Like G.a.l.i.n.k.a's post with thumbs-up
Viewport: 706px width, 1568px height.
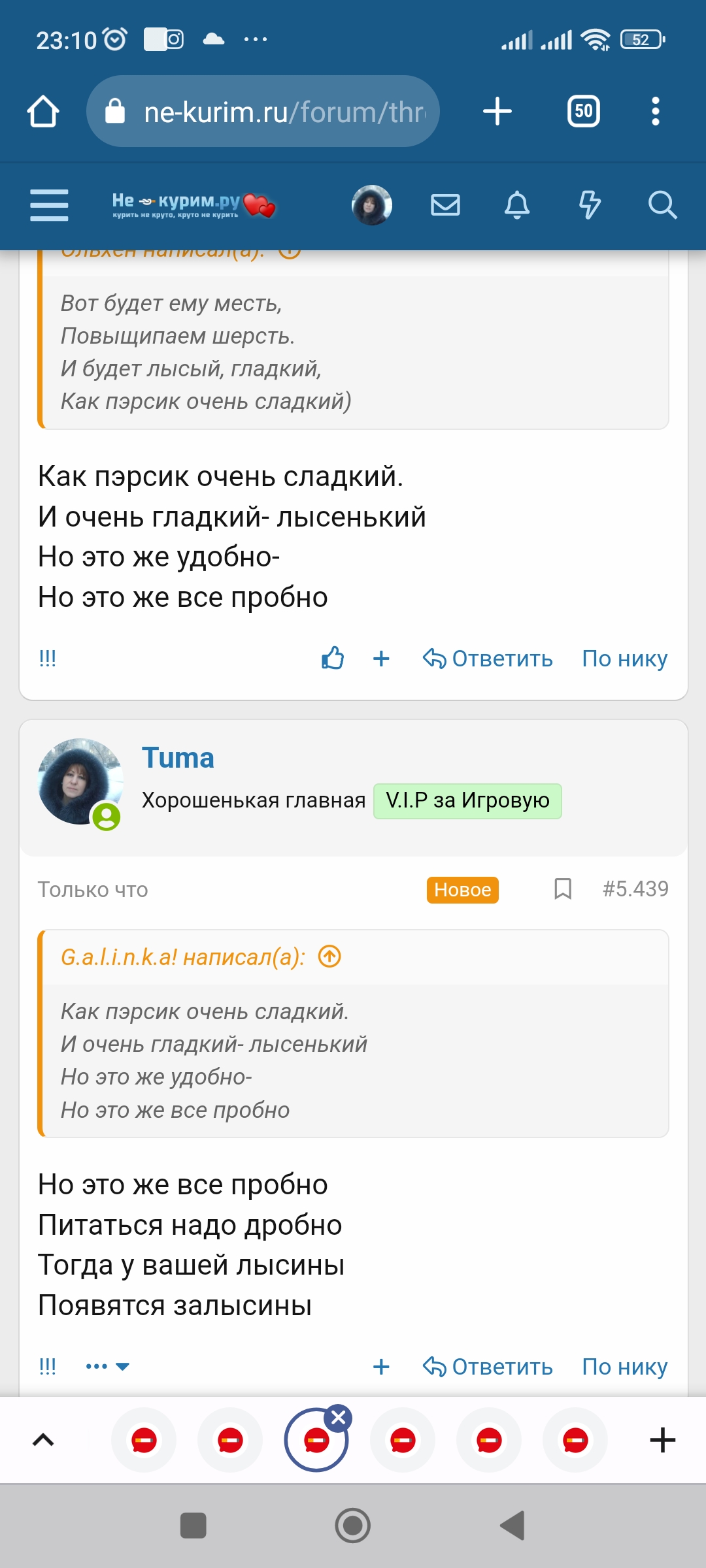[x=333, y=659]
